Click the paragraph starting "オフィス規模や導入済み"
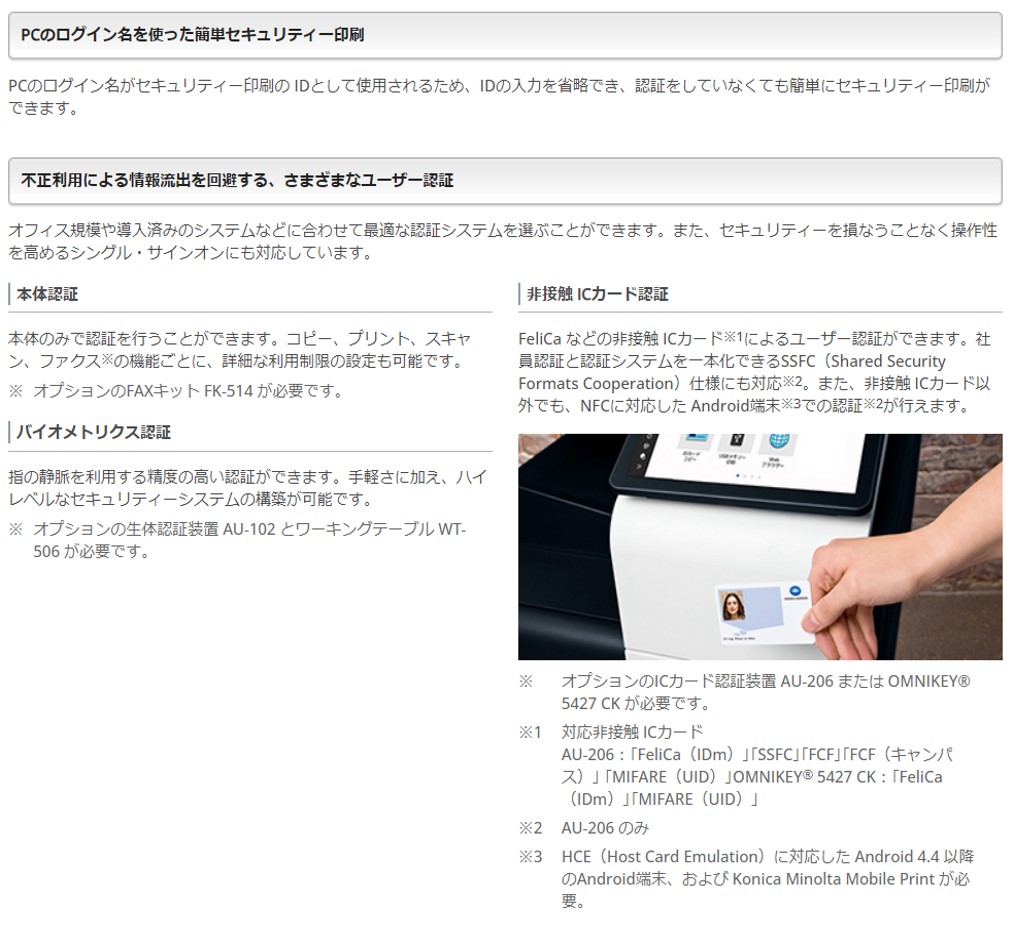The image size is (1014, 925). pyautogui.click(x=502, y=241)
